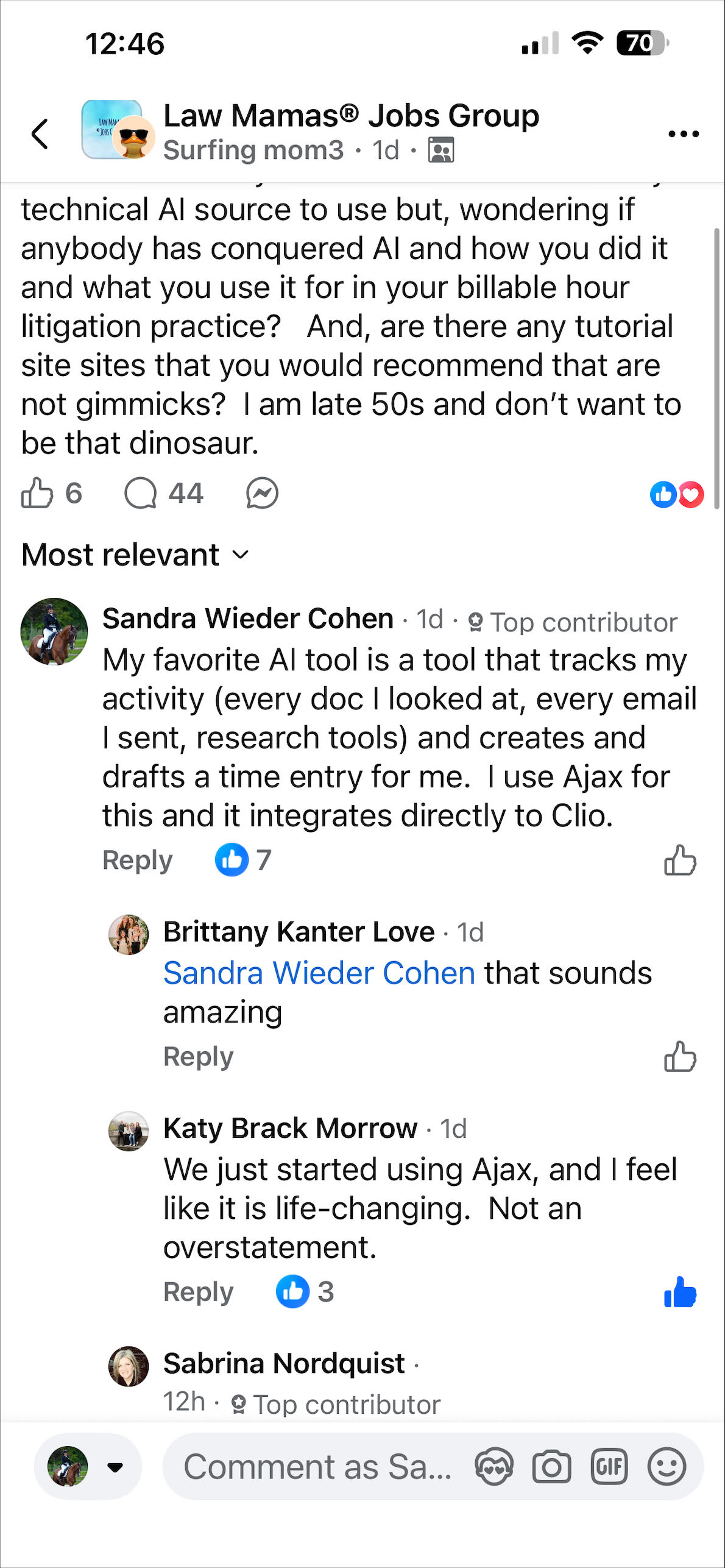Like the post using the thumbs-up icon

(37, 492)
